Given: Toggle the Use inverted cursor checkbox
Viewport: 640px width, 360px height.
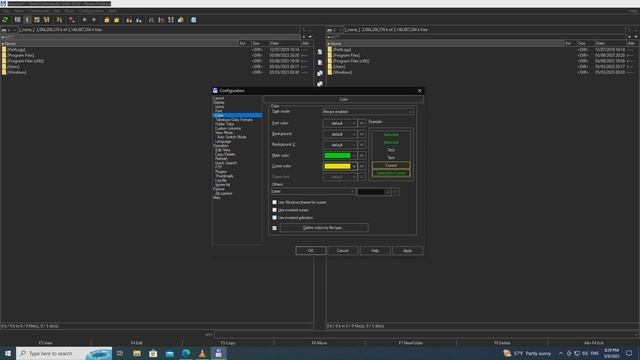Looking at the screenshot, I should click(274, 210).
